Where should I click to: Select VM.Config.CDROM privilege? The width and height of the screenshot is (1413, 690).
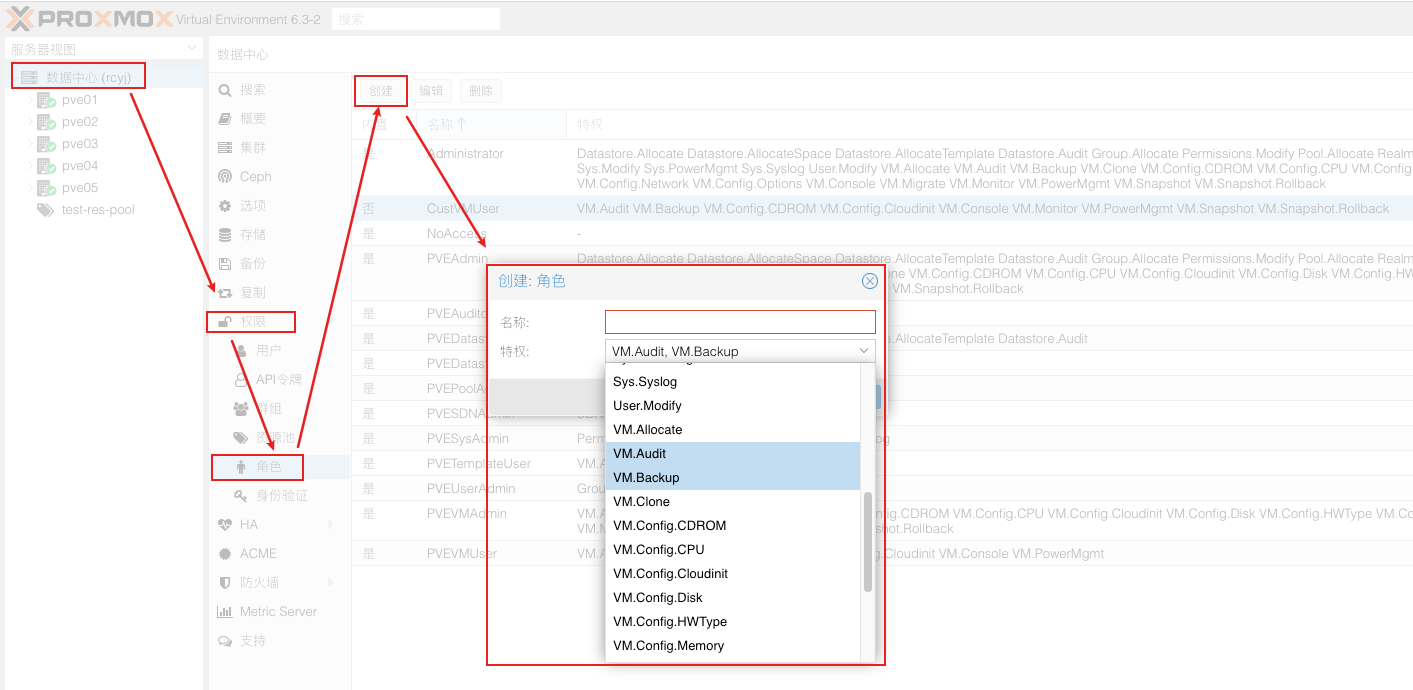pos(734,526)
